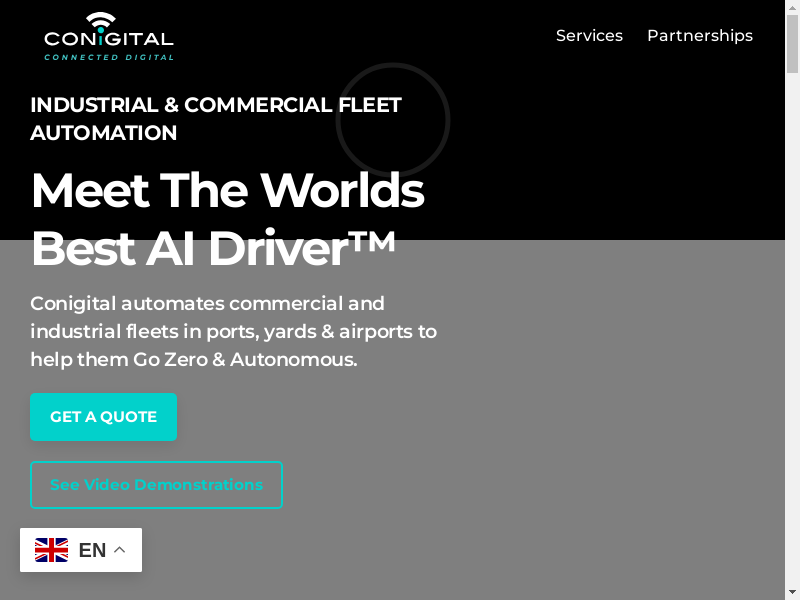
Task: Click the circular ring icon in the hero
Action: [x=393, y=120]
